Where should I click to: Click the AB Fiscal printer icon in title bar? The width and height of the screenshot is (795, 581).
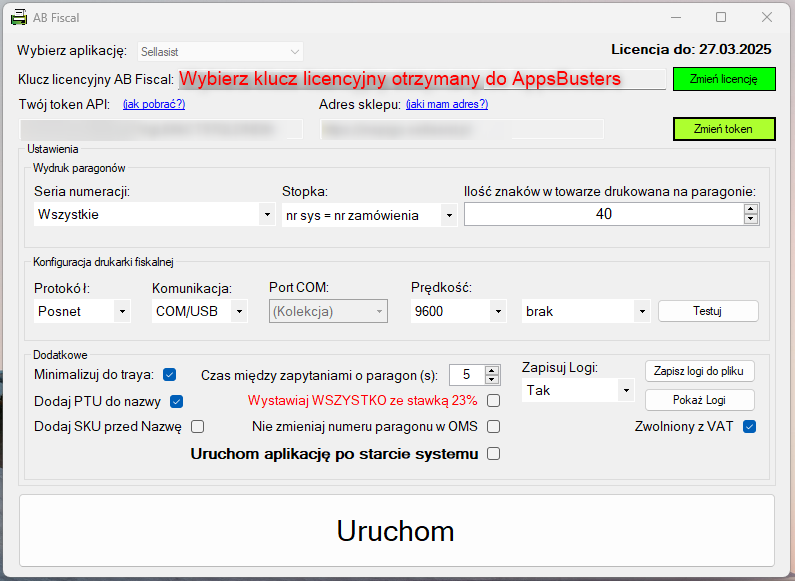[19, 17]
